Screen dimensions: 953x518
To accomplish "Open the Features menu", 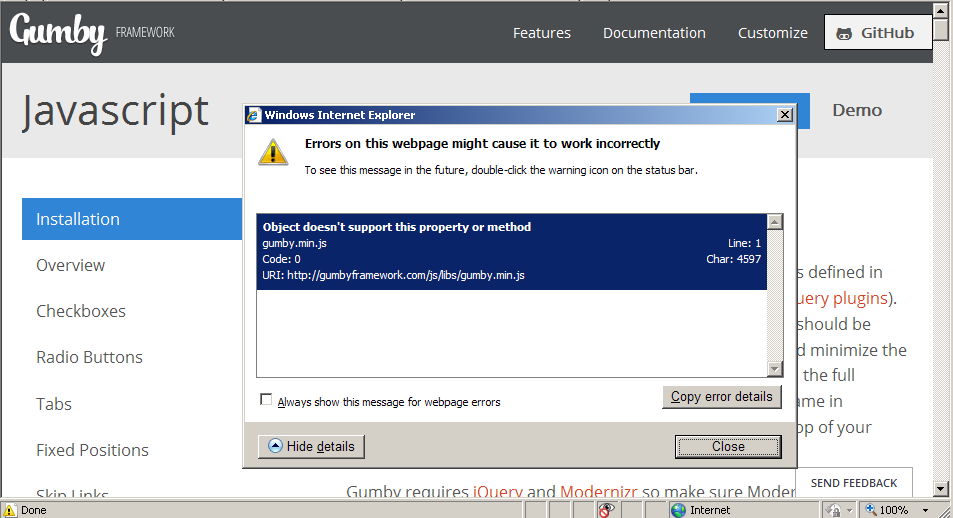I will [542, 33].
